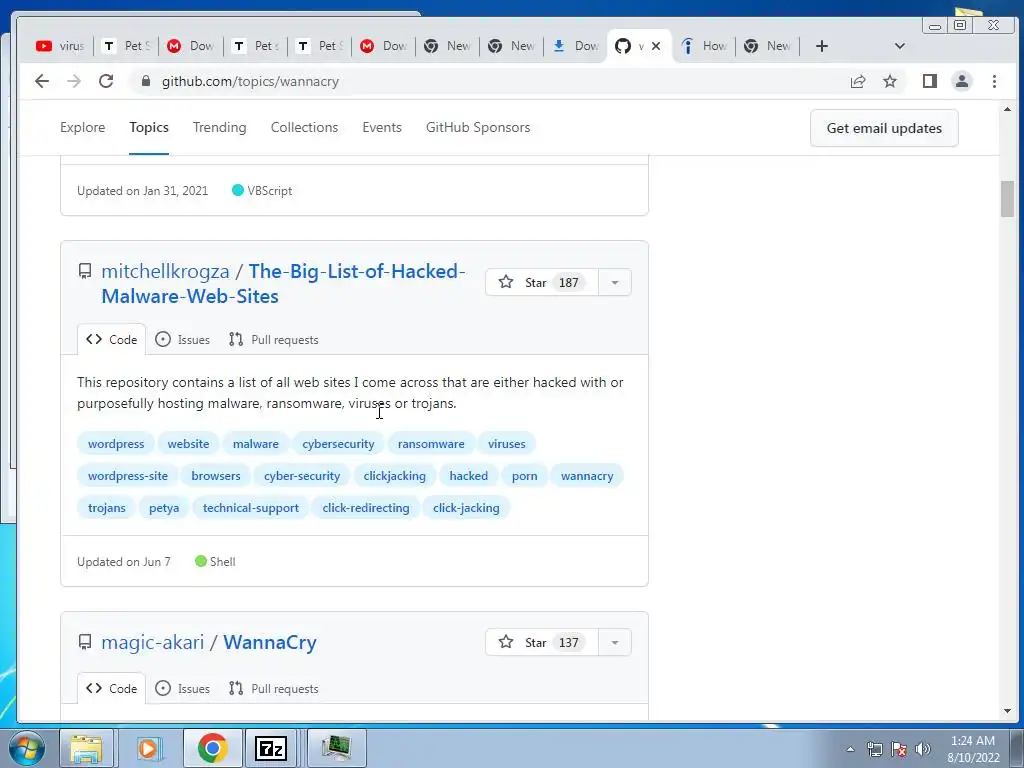Click Get email updates button
The height and width of the screenshot is (768, 1024).
(x=884, y=128)
